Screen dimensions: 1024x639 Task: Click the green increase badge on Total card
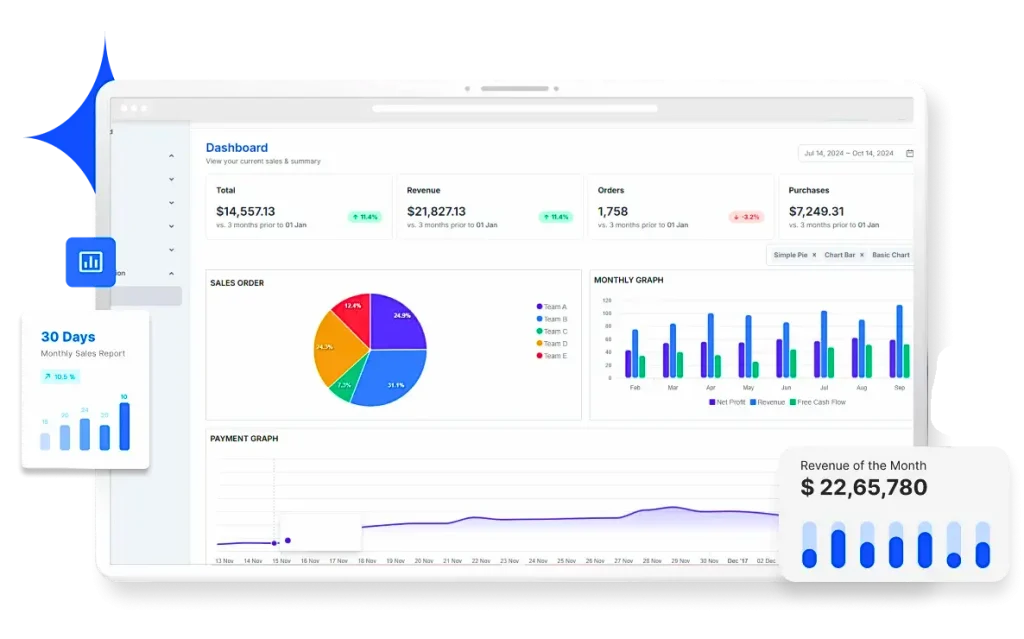(x=366, y=216)
